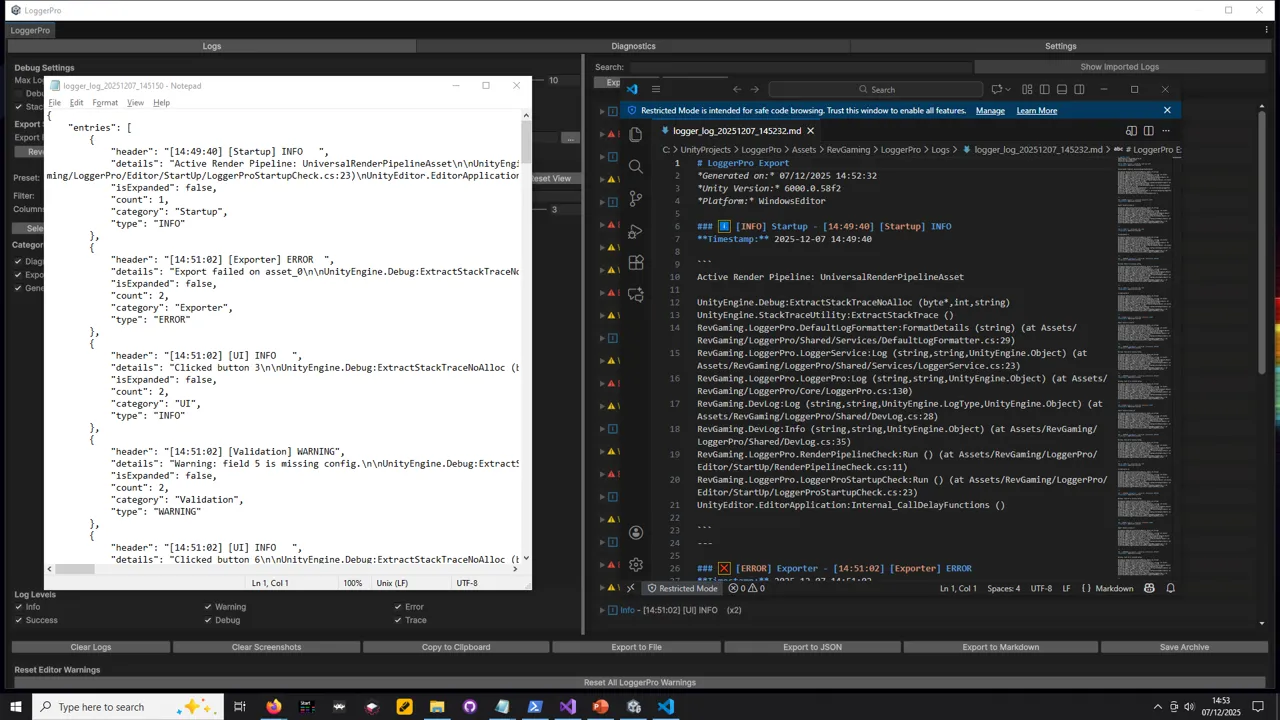Close the logger_log_20251207_145232.md editor tab
Viewport: 1280px width, 720px height.
click(810, 130)
